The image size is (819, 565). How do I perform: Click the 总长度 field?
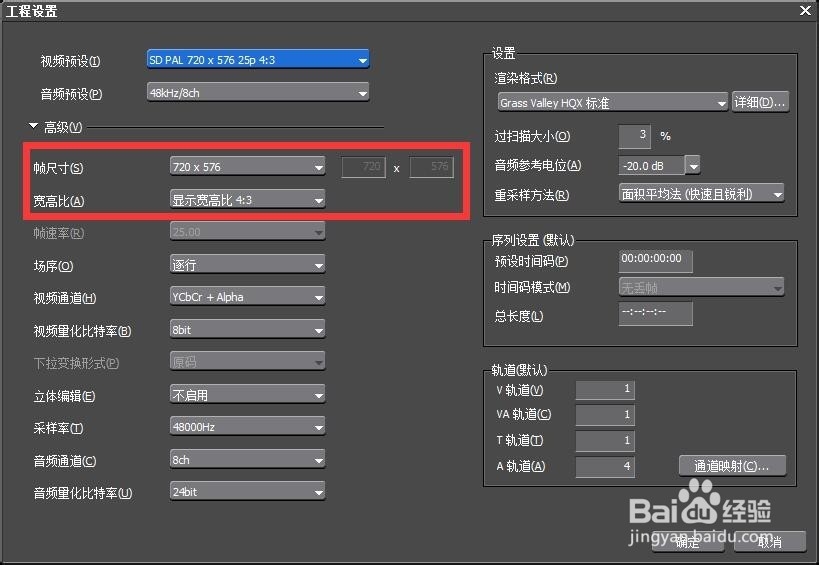point(656,313)
